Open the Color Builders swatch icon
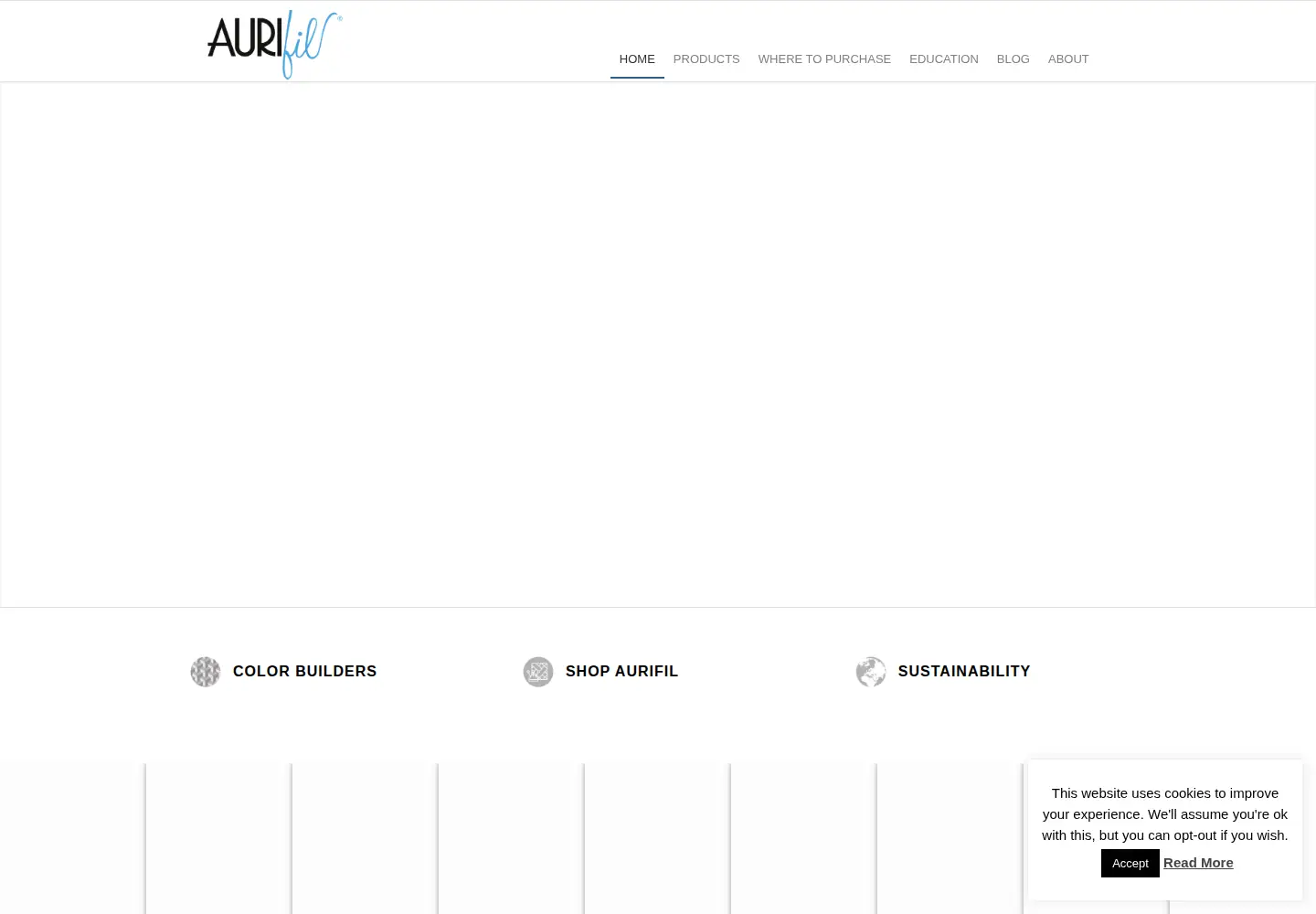Image resolution: width=1316 pixels, height=914 pixels. click(x=206, y=672)
